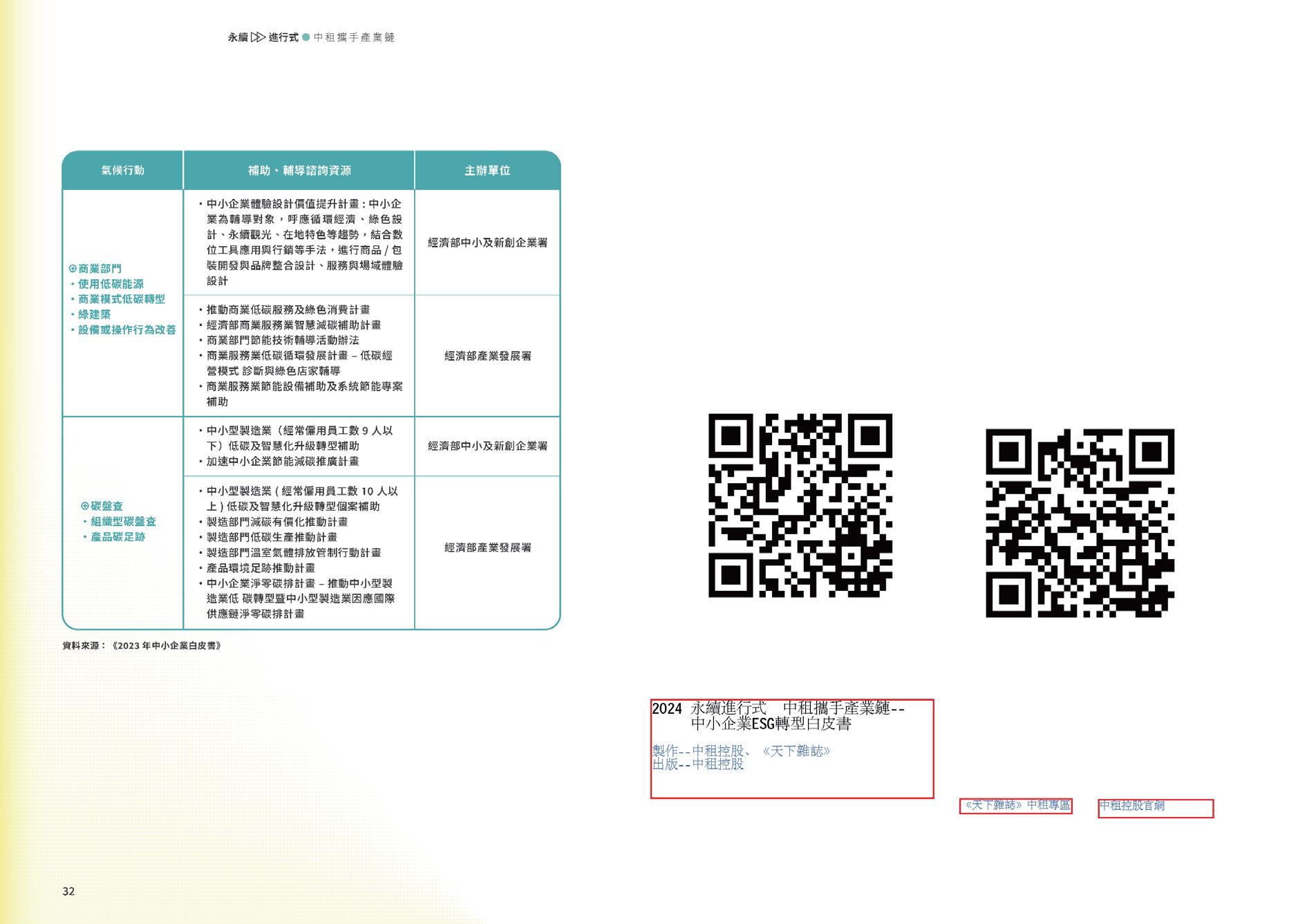Click 經濟部商業服務業智慧減碳補助計畫
Screen dimensions: 1307x924
click(x=289, y=325)
